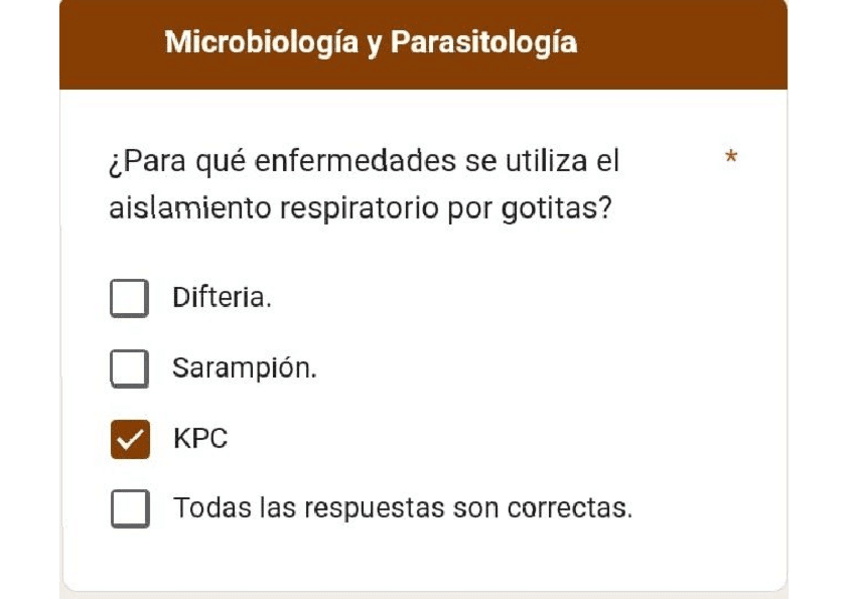Uncheck the KPC checkbox
Viewport: 848px width, 599px height.
(x=129, y=439)
